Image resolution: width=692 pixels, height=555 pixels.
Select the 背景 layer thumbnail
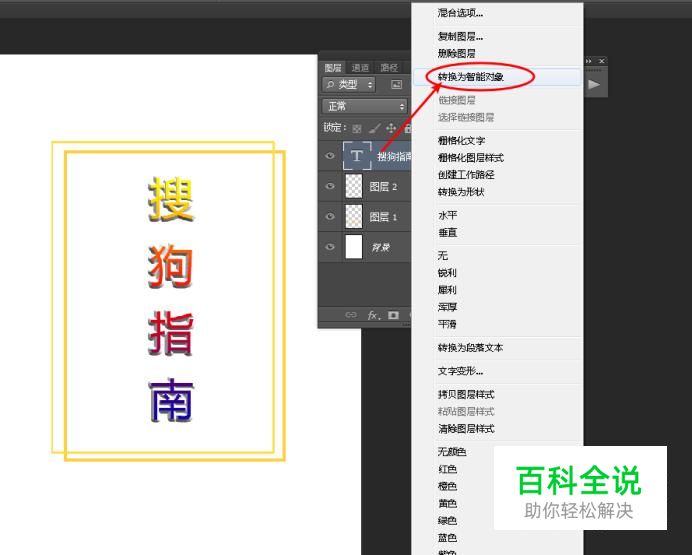point(354,247)
